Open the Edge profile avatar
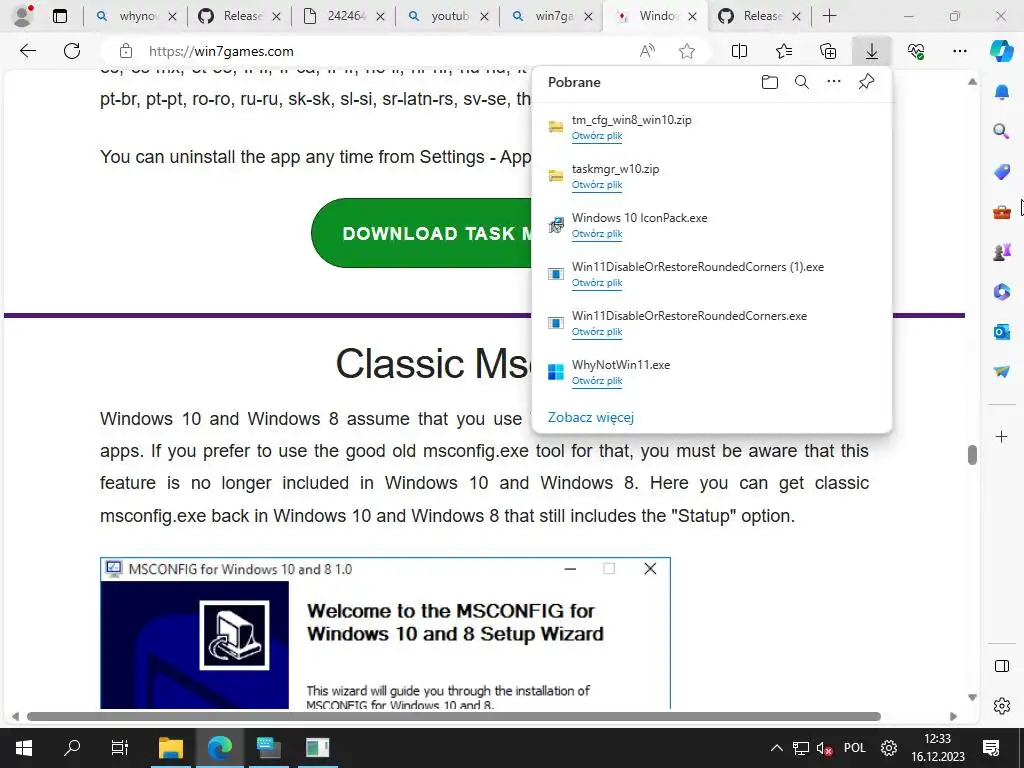This screenshot has height=768, width=1024. pos(23,16)
